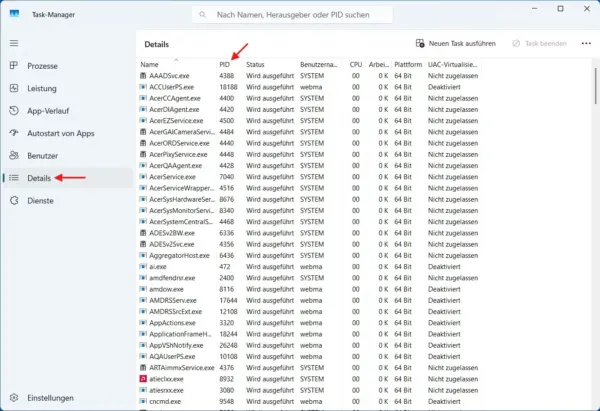Click the three-dot more options icon
Viewport: 600px width, 411px height.
(x=586, y=44)
